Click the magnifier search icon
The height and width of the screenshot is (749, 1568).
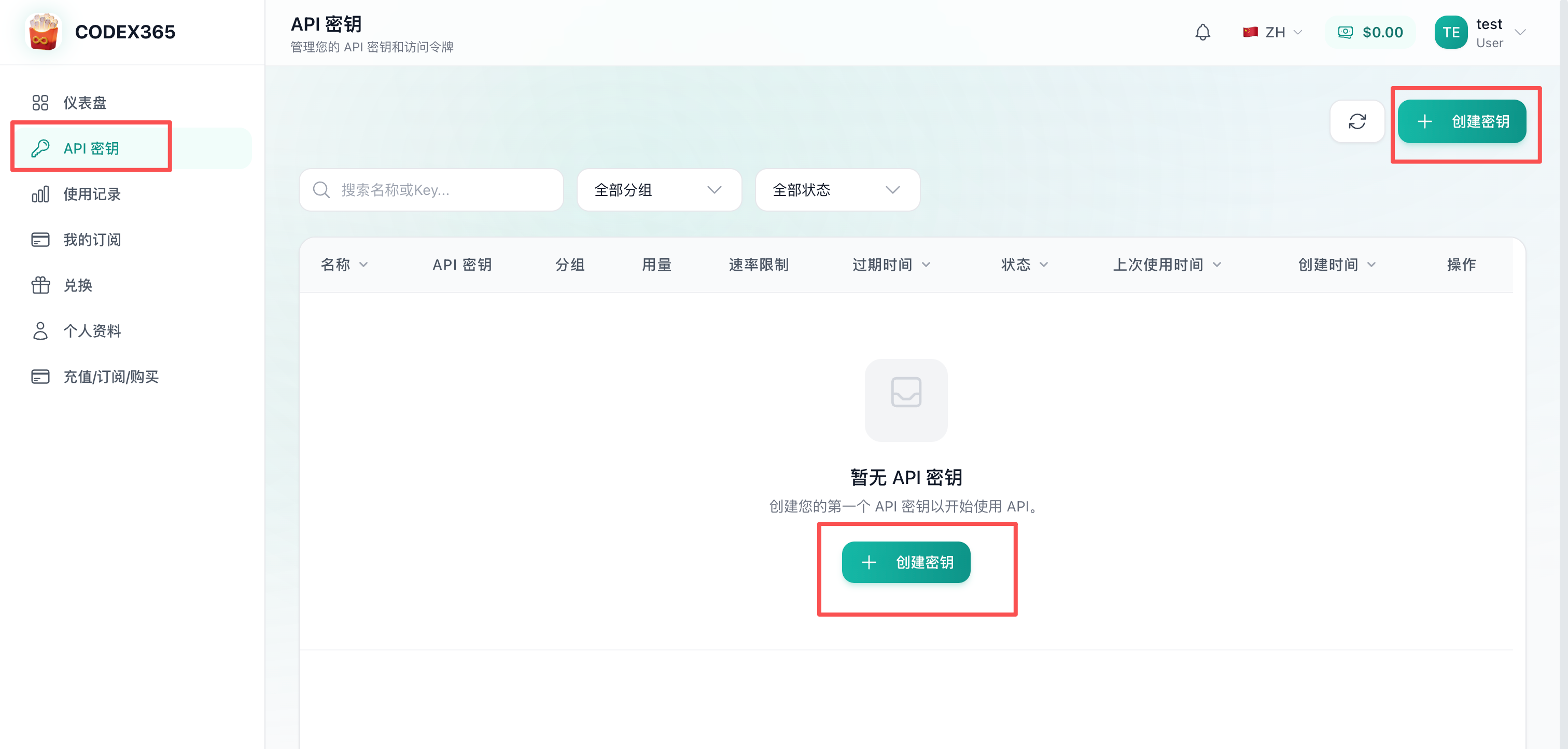321,190
